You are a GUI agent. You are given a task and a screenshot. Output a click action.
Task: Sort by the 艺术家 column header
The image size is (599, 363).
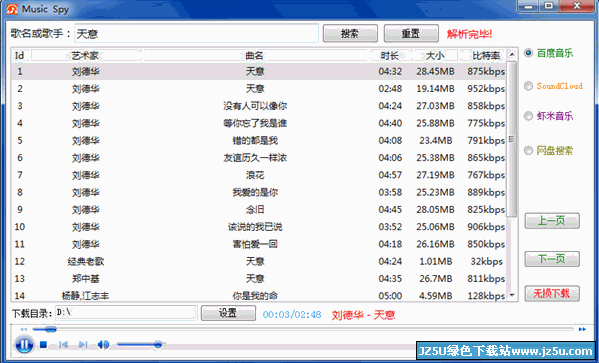(x=86, y=55)
